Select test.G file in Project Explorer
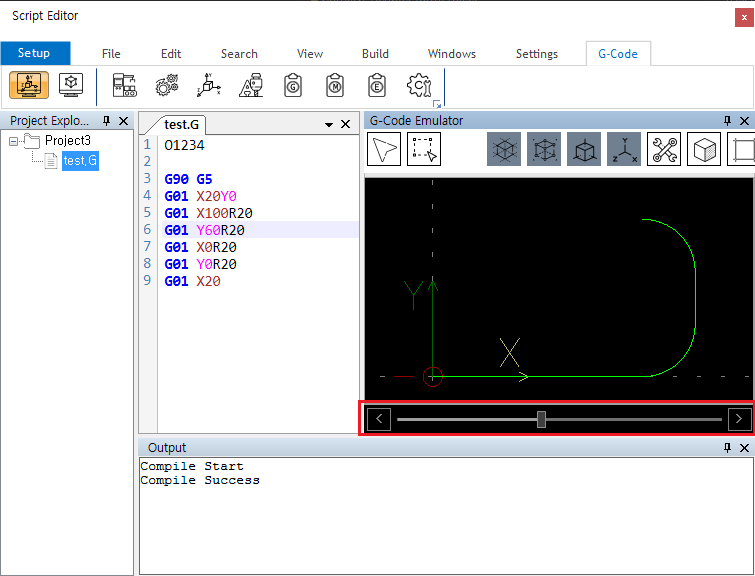This screenshot has width=755, height=576. pyautogui.click(x=79, y=161)
